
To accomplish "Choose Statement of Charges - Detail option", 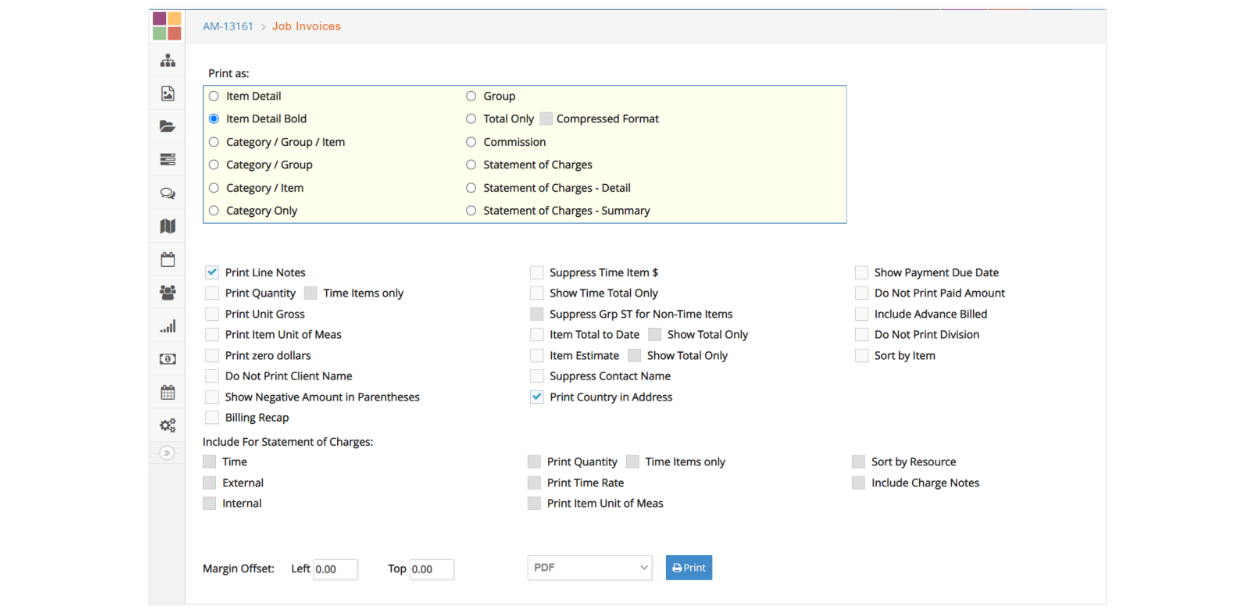I will coord(471,188).
